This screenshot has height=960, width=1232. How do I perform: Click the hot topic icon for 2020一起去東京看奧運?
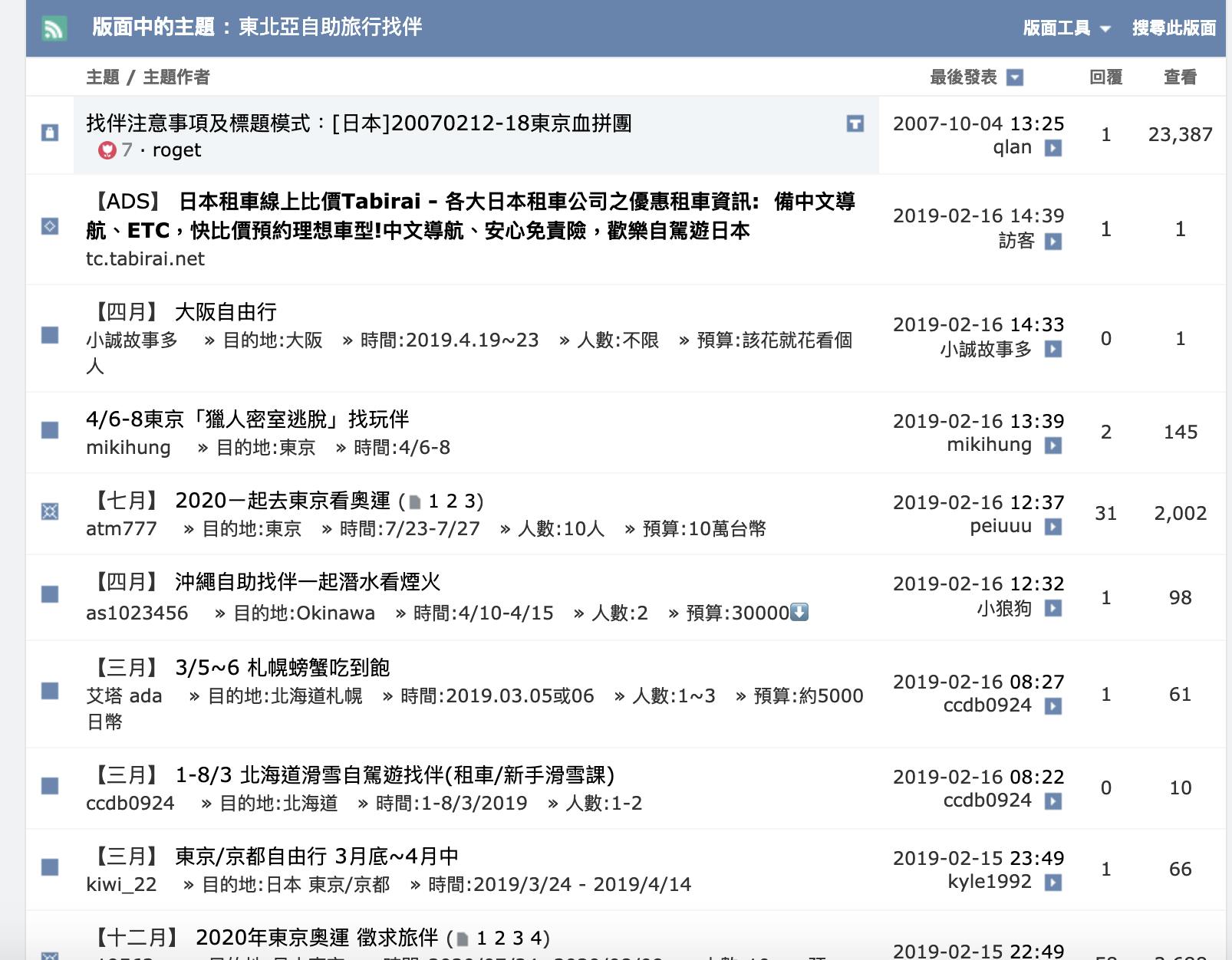click(x=50, y=511)
